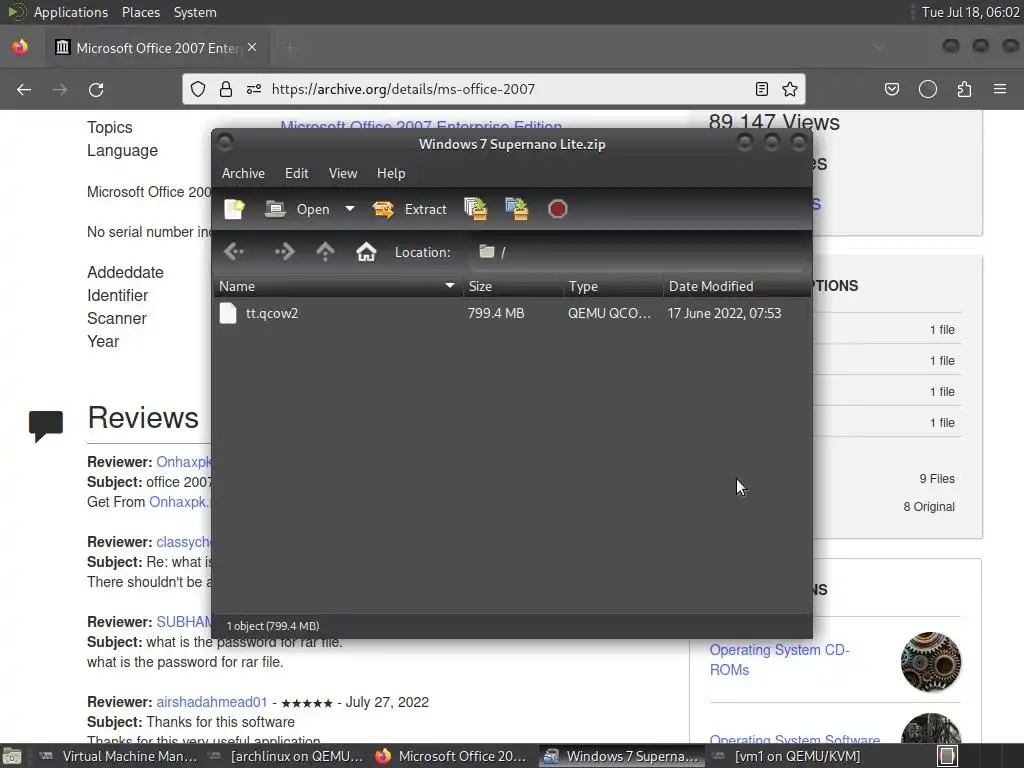The height and width of the screenshot is (768, 1024).
Task: Open the Operating System CD-ROMs collection link
Action: tap(779, 660)
